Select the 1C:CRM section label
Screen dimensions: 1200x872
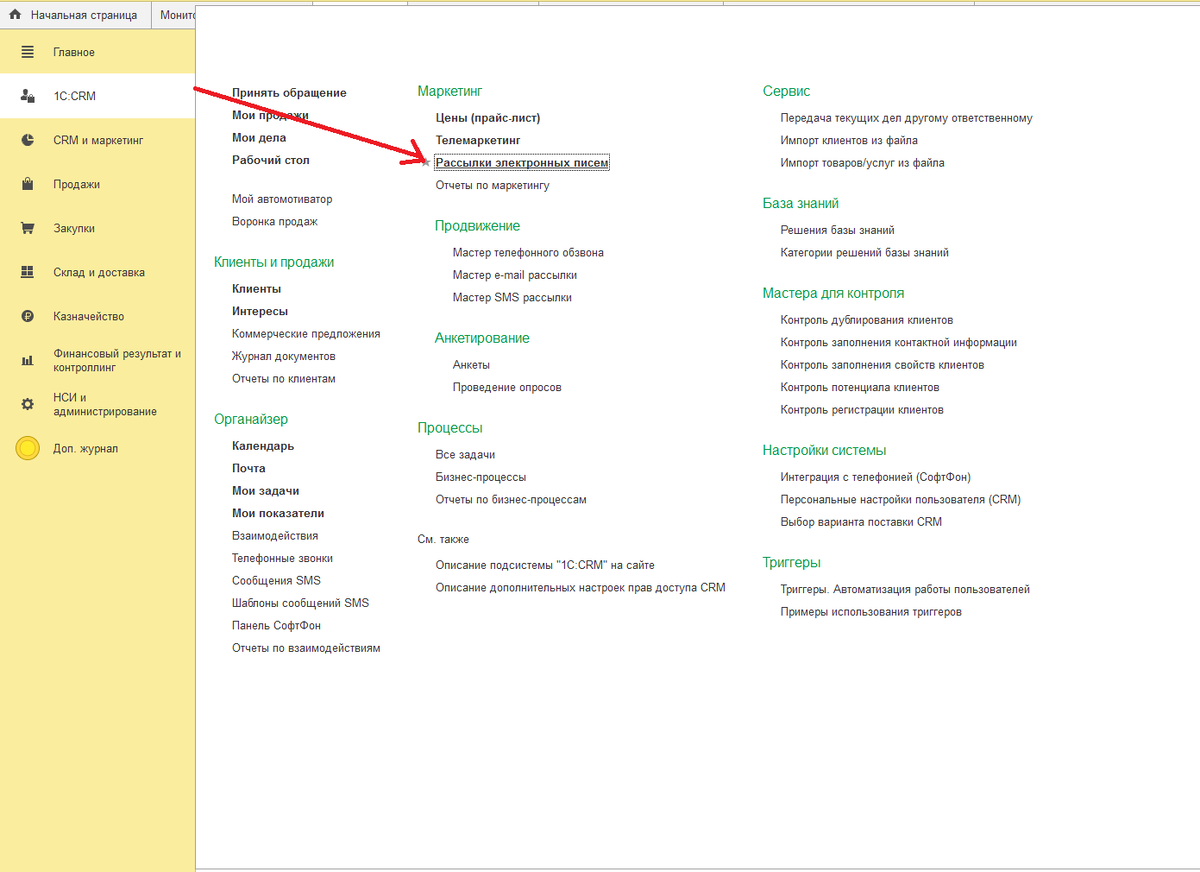75,96
